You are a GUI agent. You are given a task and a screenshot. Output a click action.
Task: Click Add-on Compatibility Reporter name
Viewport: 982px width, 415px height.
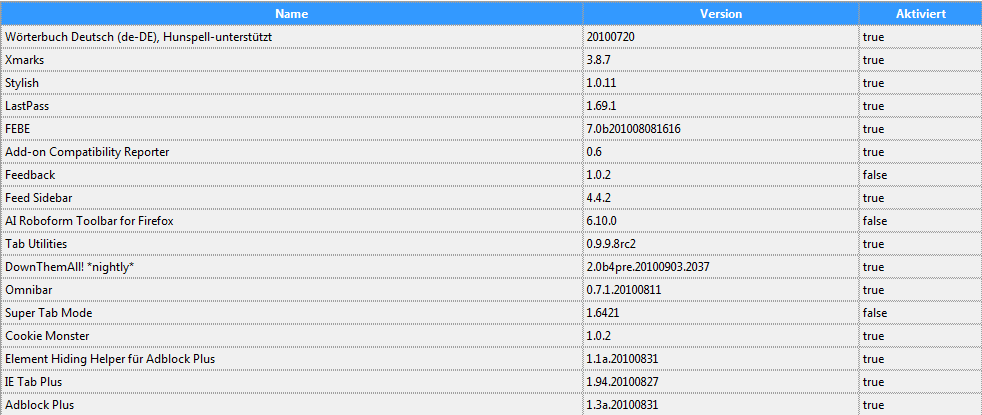click(87, 152)
